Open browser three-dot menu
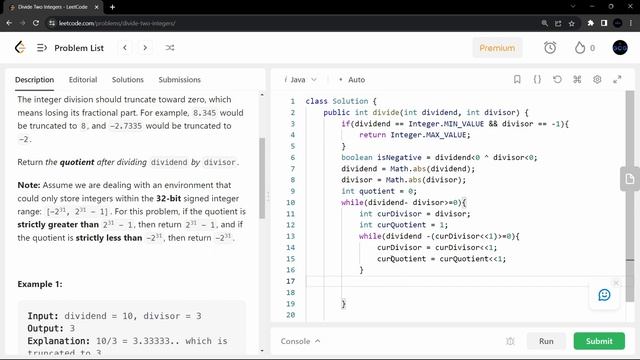This screenshot has height=360, width=640. coord(632,23)
